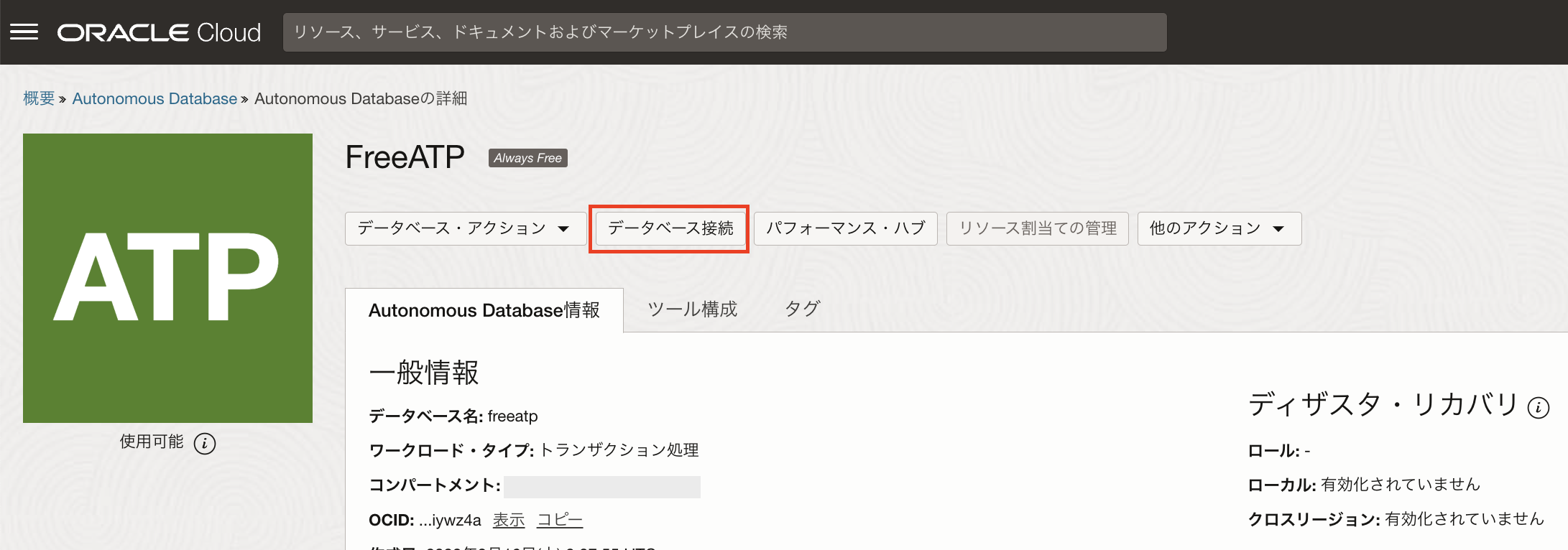Click the FreeATP database title
The width and height of the screenshot is (1568, 550).
(x=405, y=157)
